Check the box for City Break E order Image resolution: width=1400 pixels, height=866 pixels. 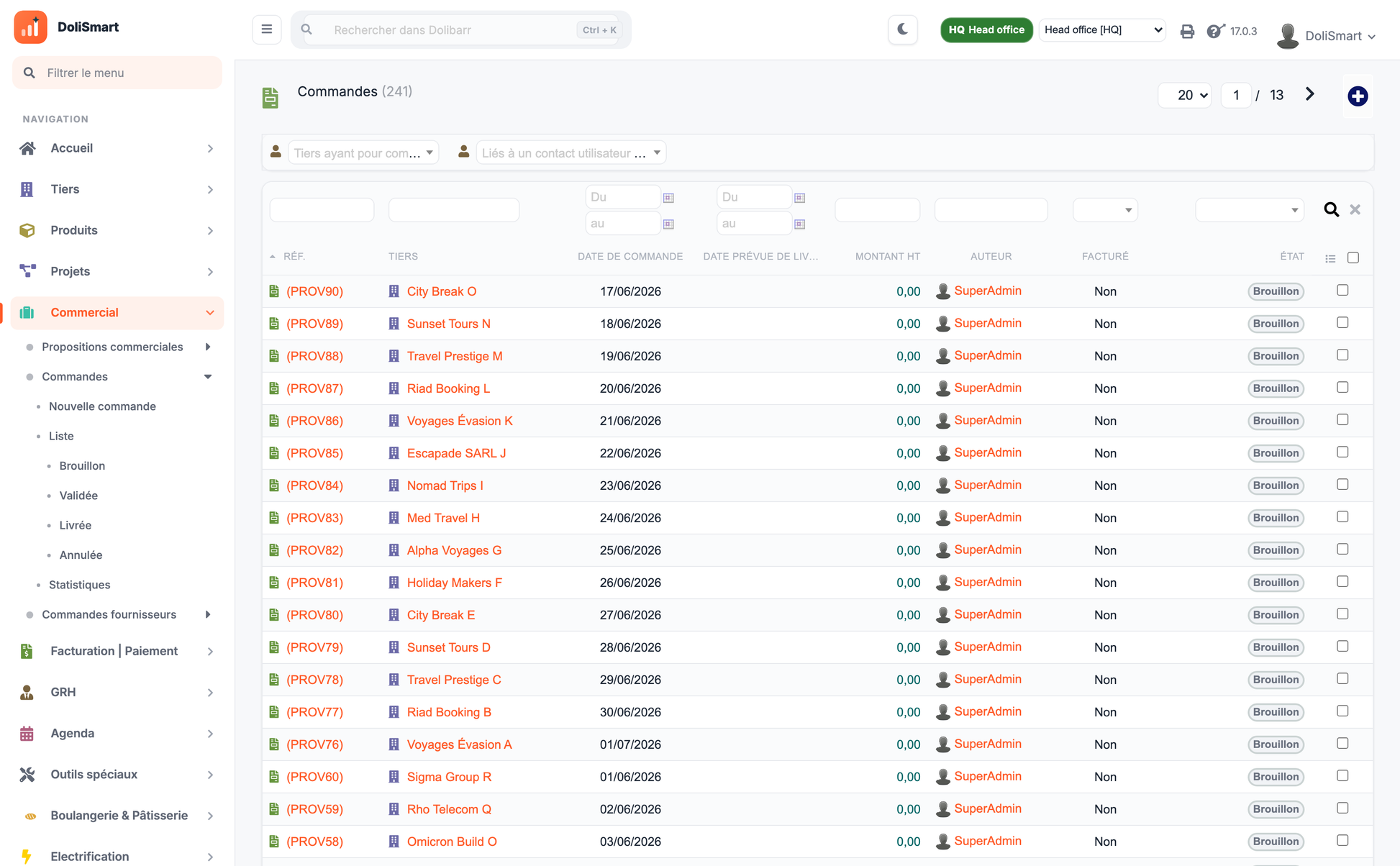pyautogui.click(x=1342, y=614)
